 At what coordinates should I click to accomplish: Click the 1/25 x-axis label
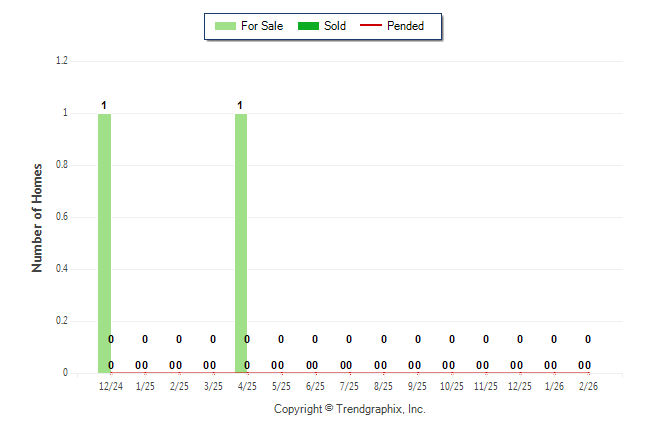point(145,386)
